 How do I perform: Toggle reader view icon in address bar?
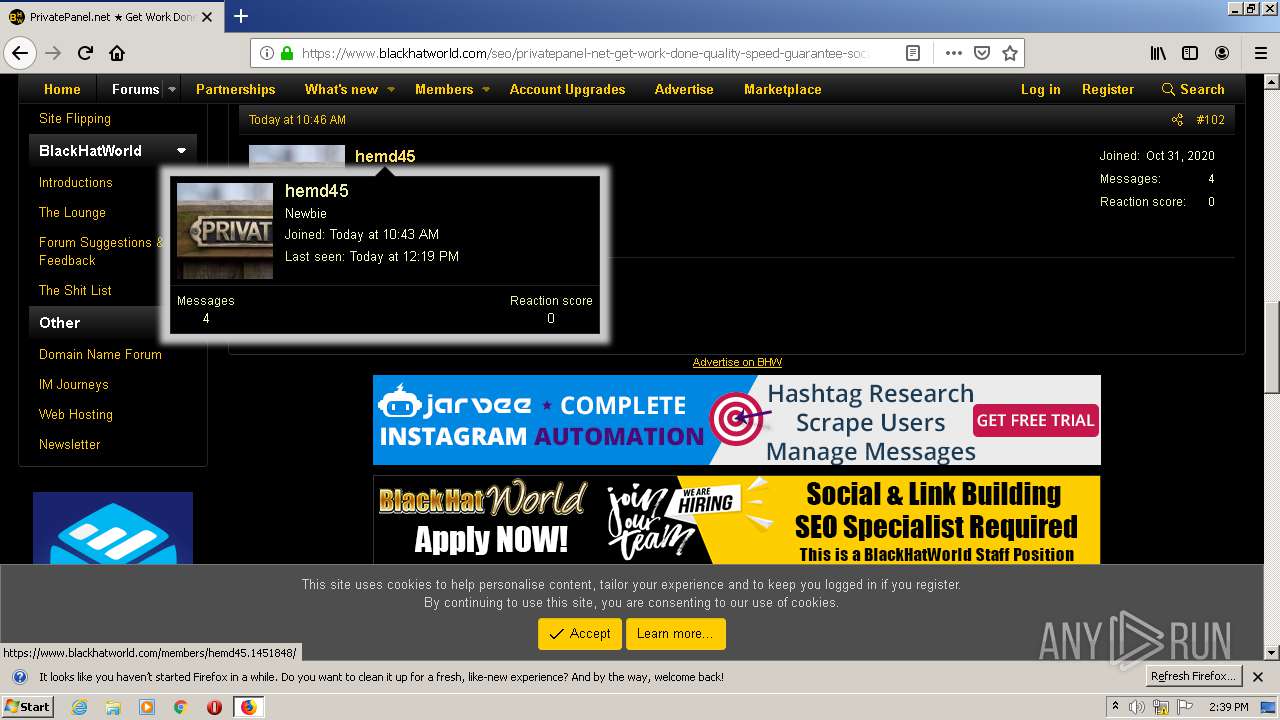coord(913,53)
